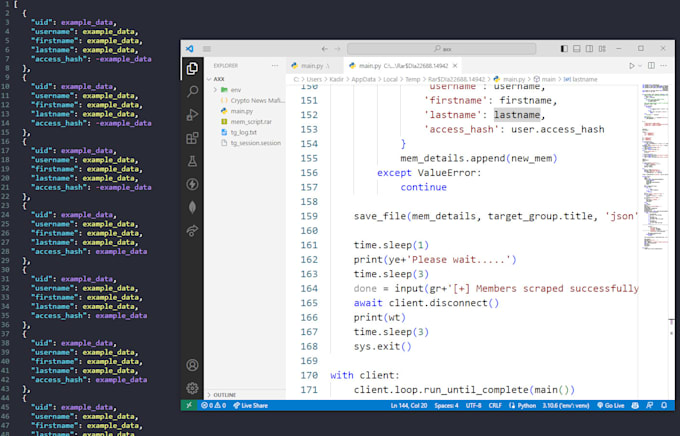This screenshot has height=436, width=680.
Task: Change line endings via CRLF
Action: pos(495,405)
